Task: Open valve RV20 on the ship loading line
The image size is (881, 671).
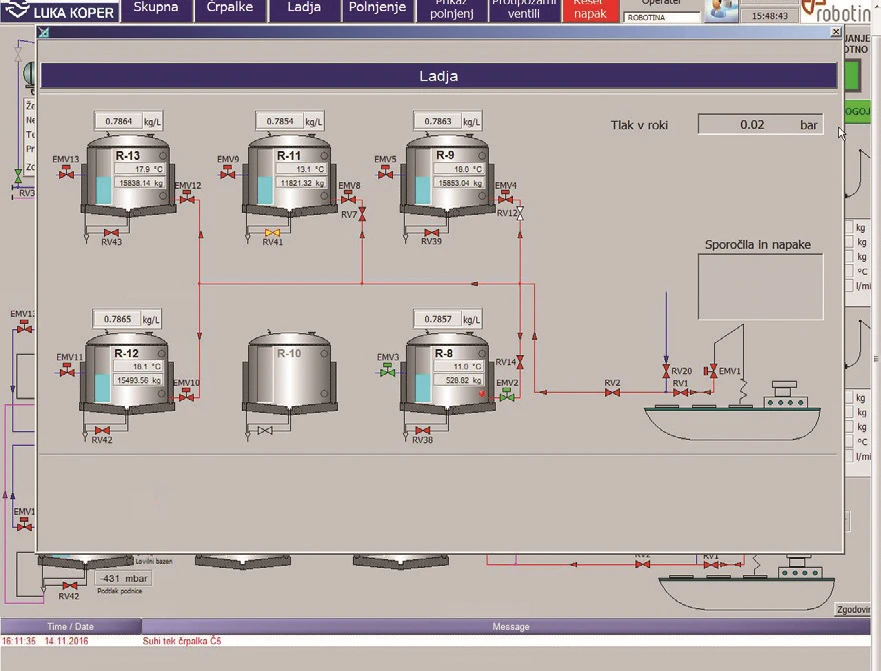Action: tap(666, 371)
